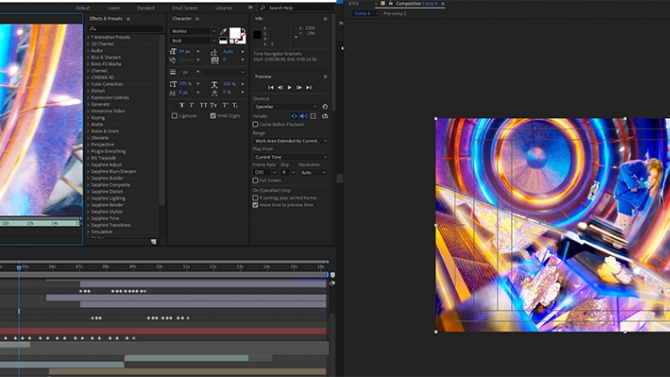670x377 pixels.
Task: Enable Cache Before Playback
Action: (x=255, y=124)
